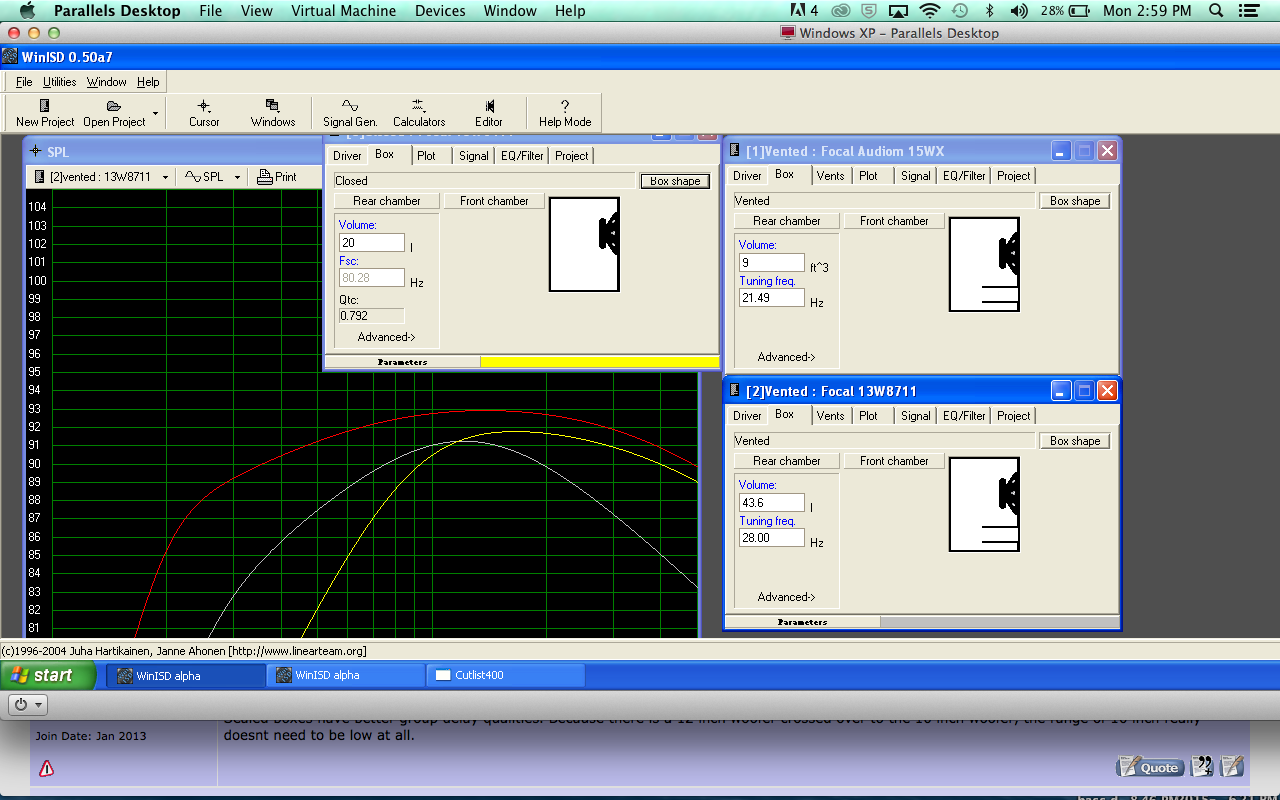Viewport: 1280px width, 800px height.
Task: Click the Qtc field showing 0.792
Action: click(x=371, y=316)
